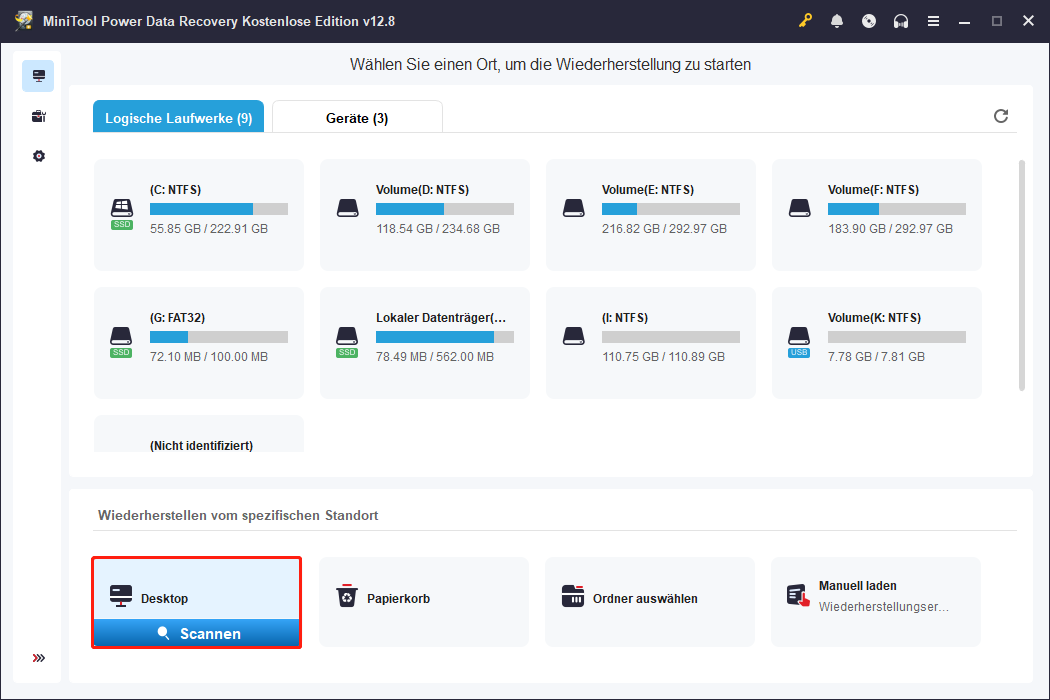Click the 'Scannen' button on Desktop
The image size is (1050, 700).
(196, 633)
